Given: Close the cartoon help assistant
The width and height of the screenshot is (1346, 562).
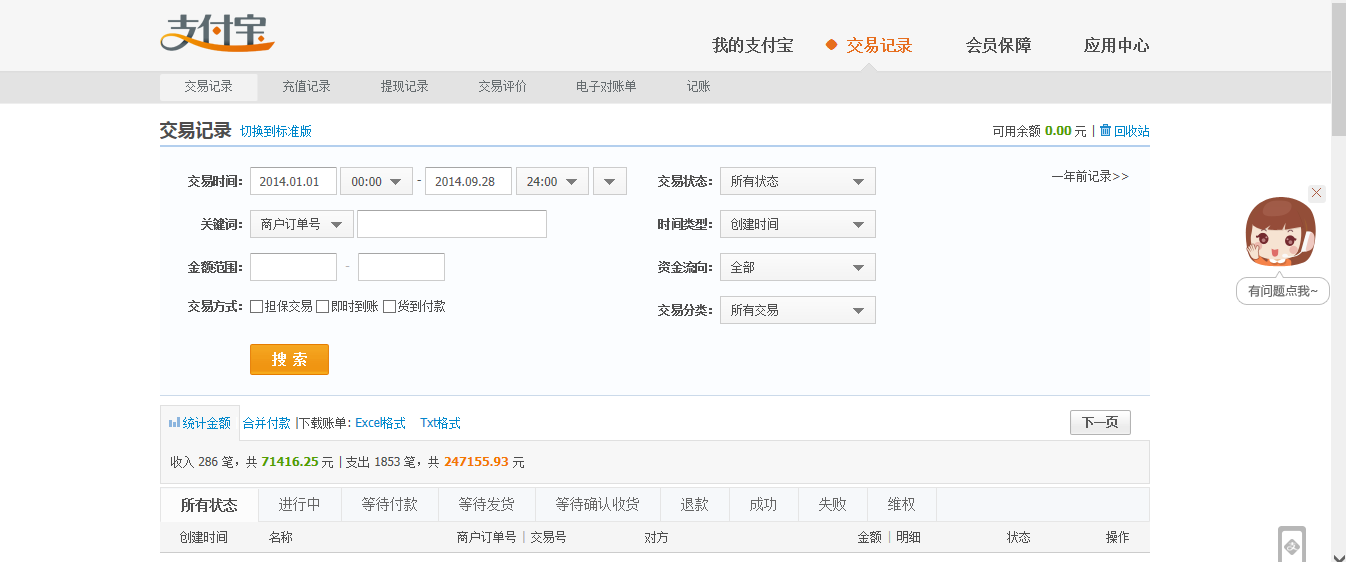Looking at the screenshot, I should pos(1316,193).
